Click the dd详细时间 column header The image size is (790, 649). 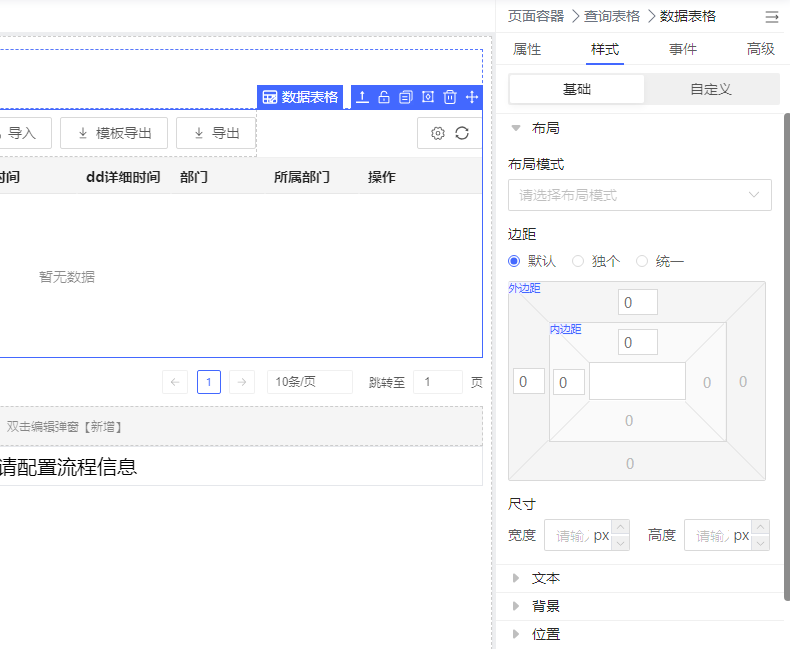pyautogui.click(x=123, y=177)
